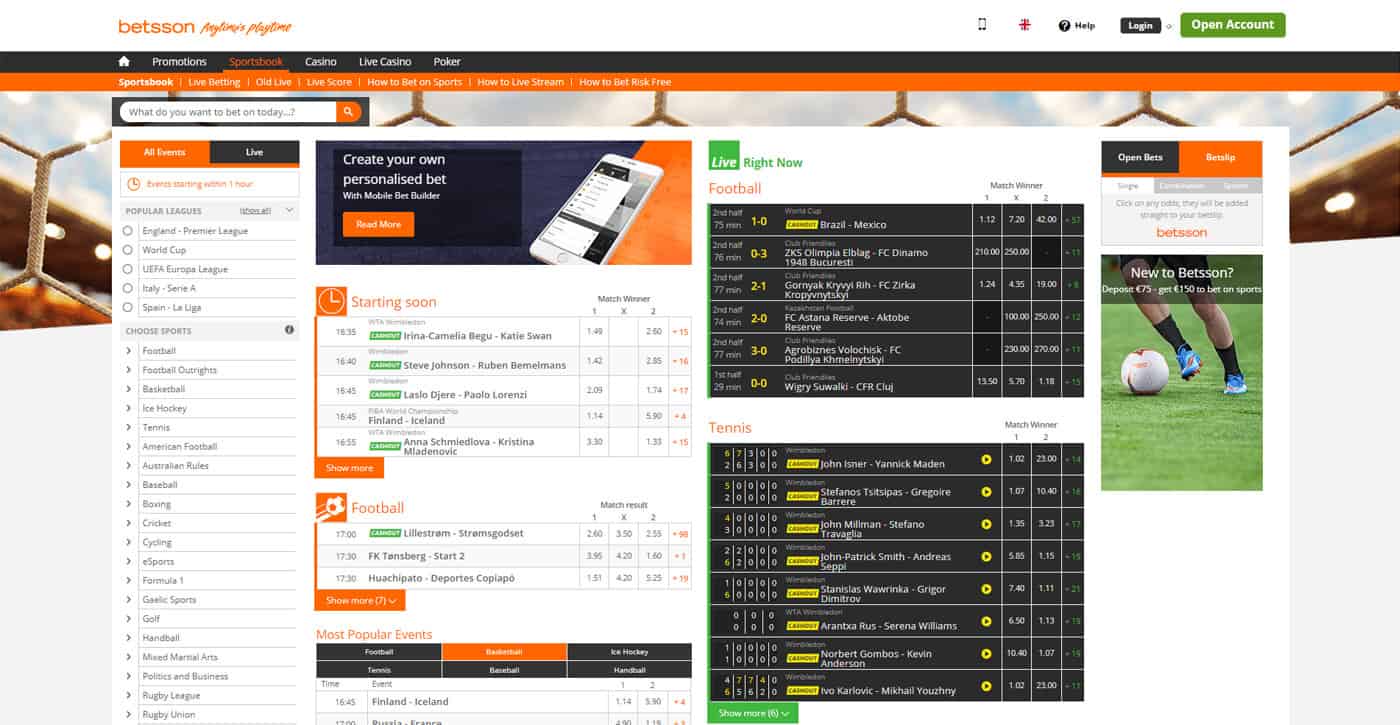Click the show all link for leagues

click(255, 211)
